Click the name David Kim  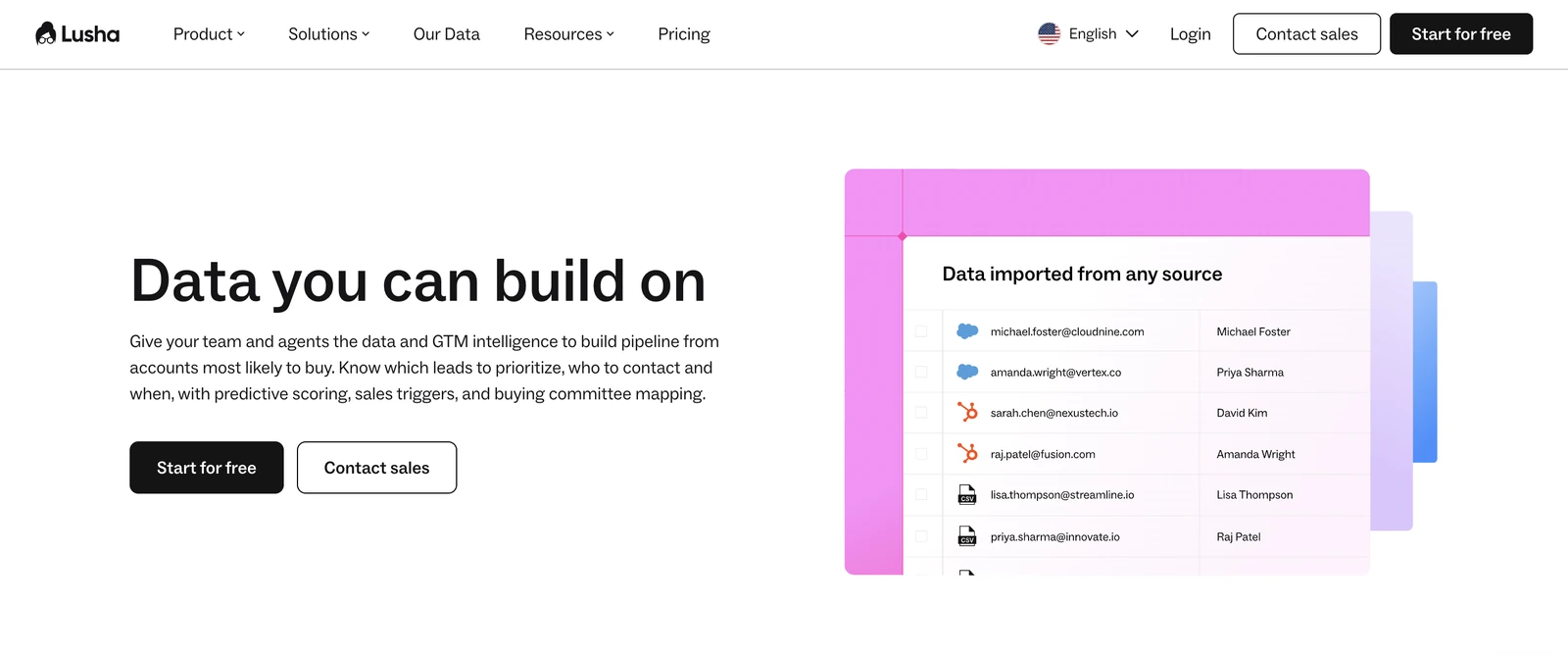pyautogui.click(x=1242, y=413)
